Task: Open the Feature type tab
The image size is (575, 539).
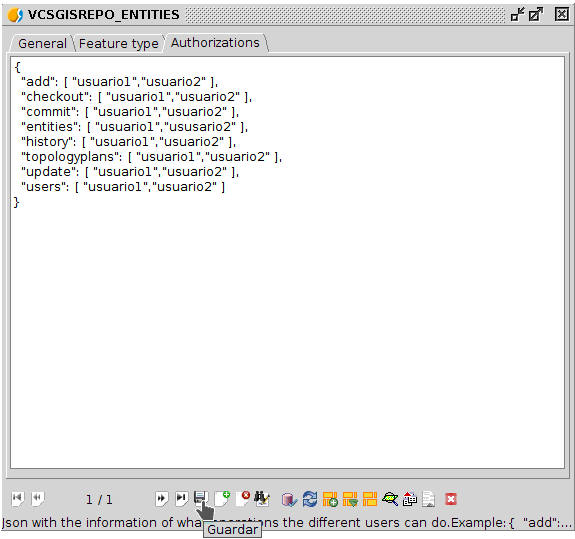Action: [118, 43]
